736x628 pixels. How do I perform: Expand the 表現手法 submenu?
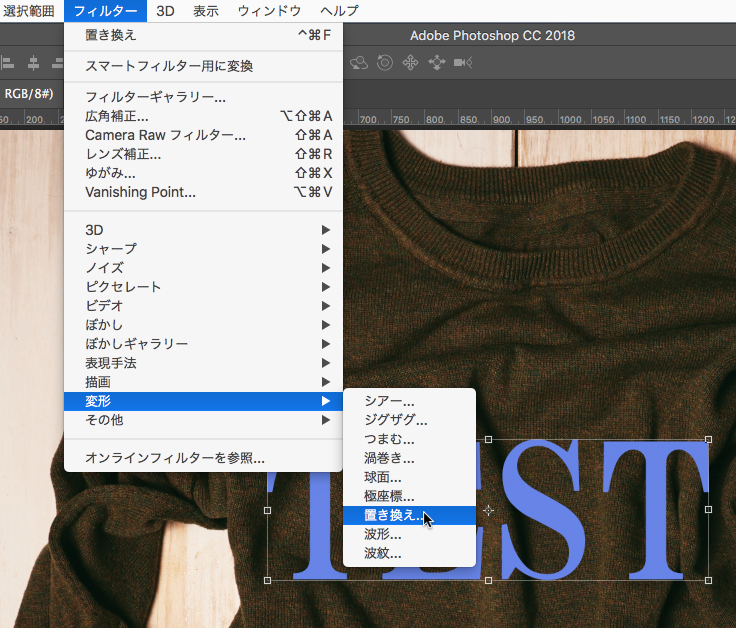pos(203,363)
